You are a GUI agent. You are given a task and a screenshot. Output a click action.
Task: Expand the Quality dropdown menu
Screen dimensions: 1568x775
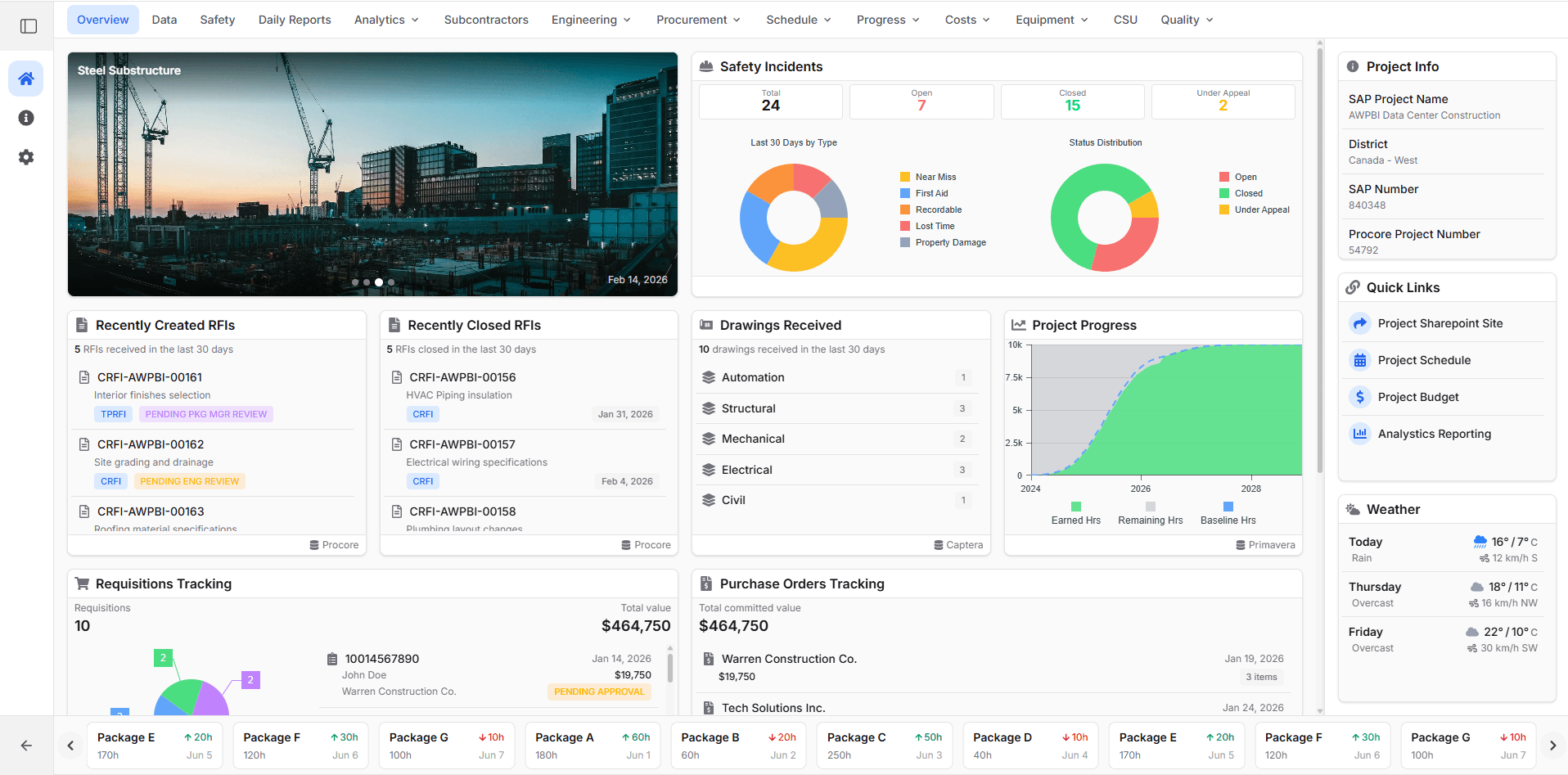1187,20
